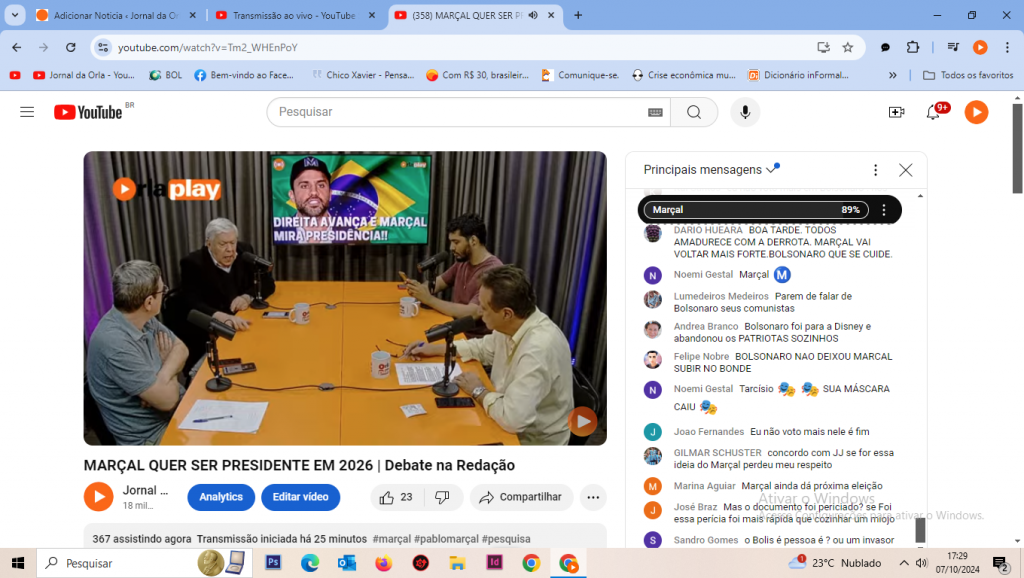Image resolution: width=1024 pixels, height=578 pixels.
Task: Open Photoshop from the taskbar
Action: [273, 562]
